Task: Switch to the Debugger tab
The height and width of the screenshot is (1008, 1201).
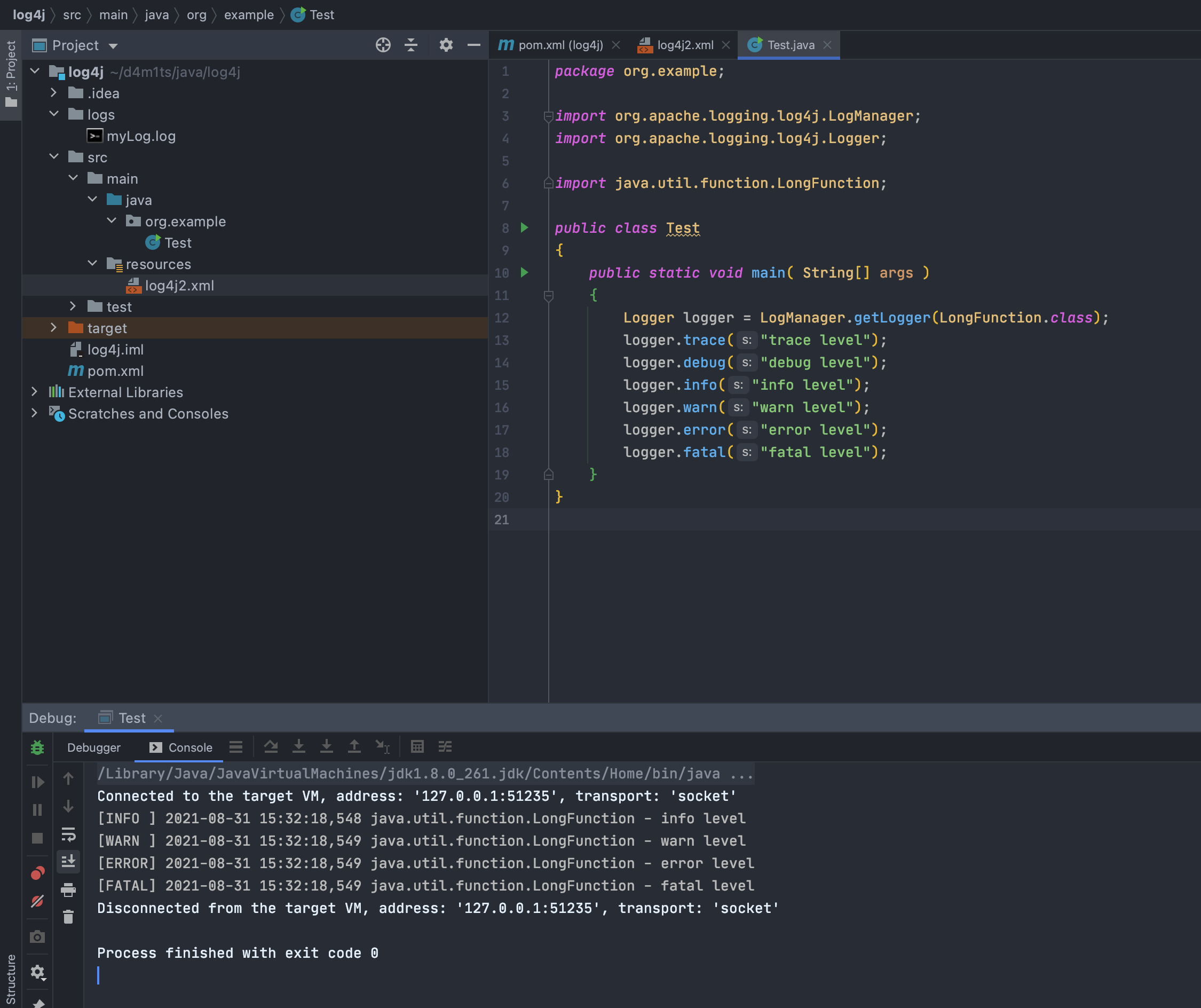Action: [94, 747]
